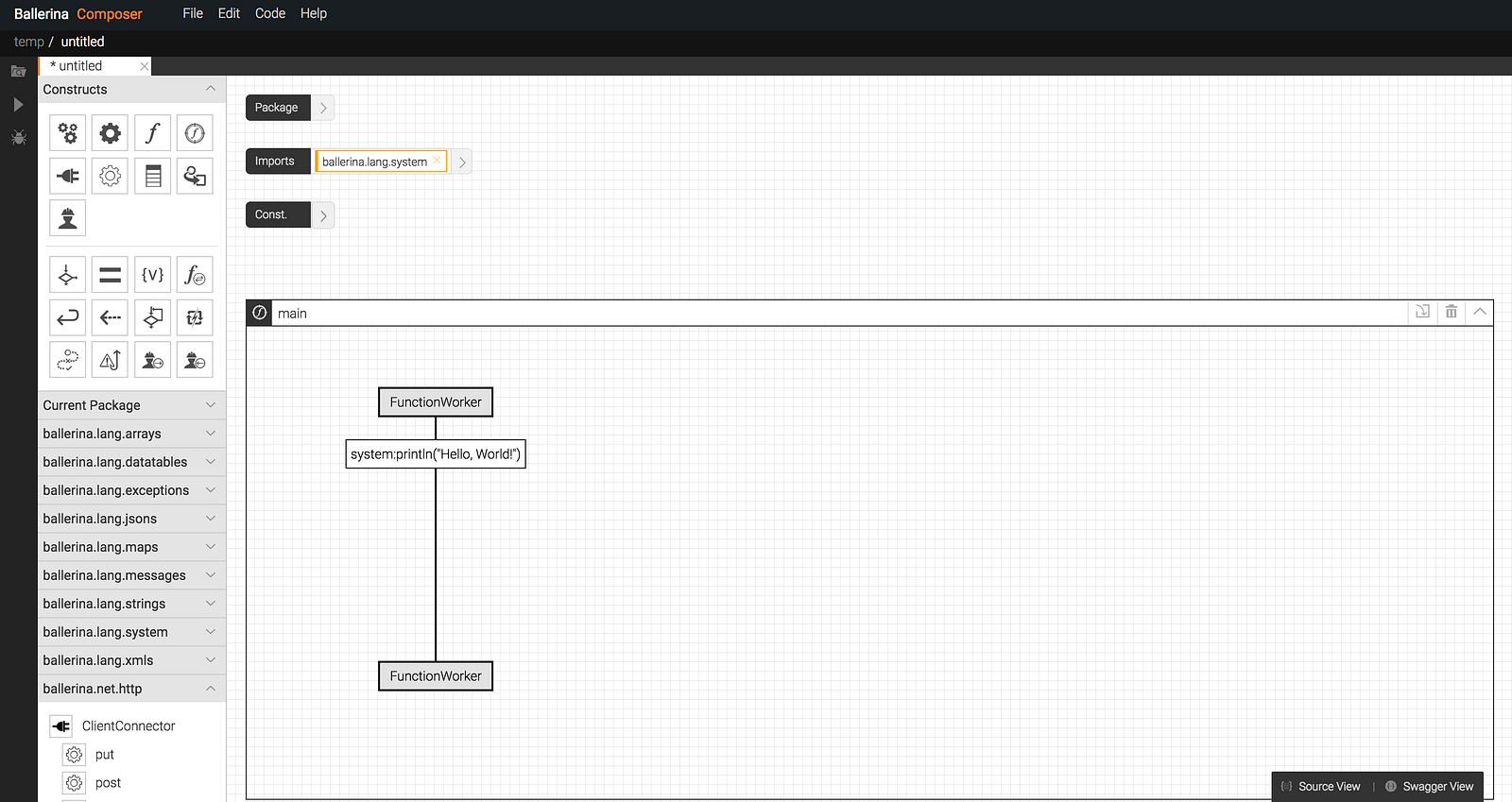The image size is (1512, 802).
Task: Expand ballerina.lang.strings package
Action: click(x=211, y=604)
